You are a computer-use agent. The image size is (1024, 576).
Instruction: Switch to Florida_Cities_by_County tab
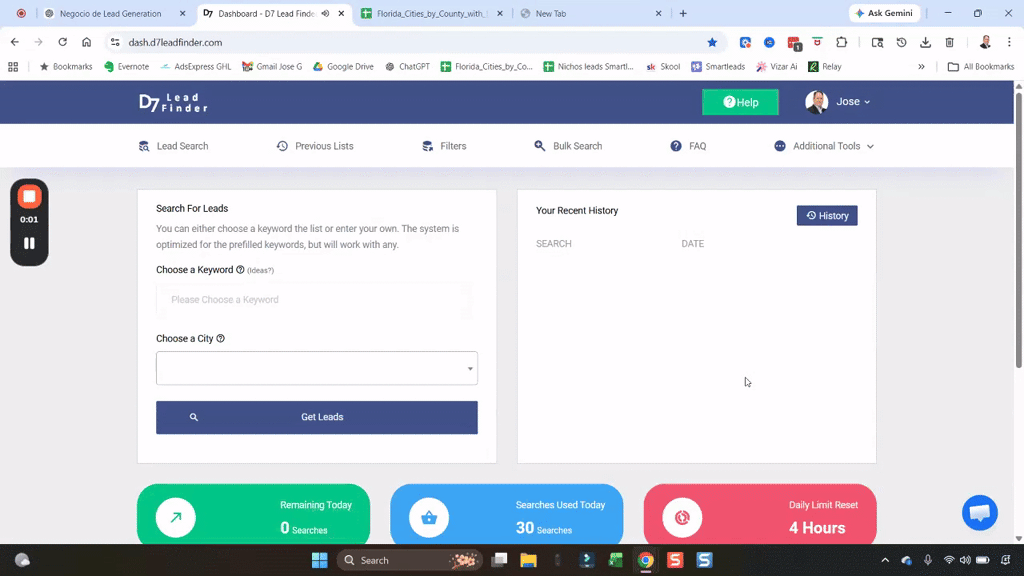[x=431, y=13]
